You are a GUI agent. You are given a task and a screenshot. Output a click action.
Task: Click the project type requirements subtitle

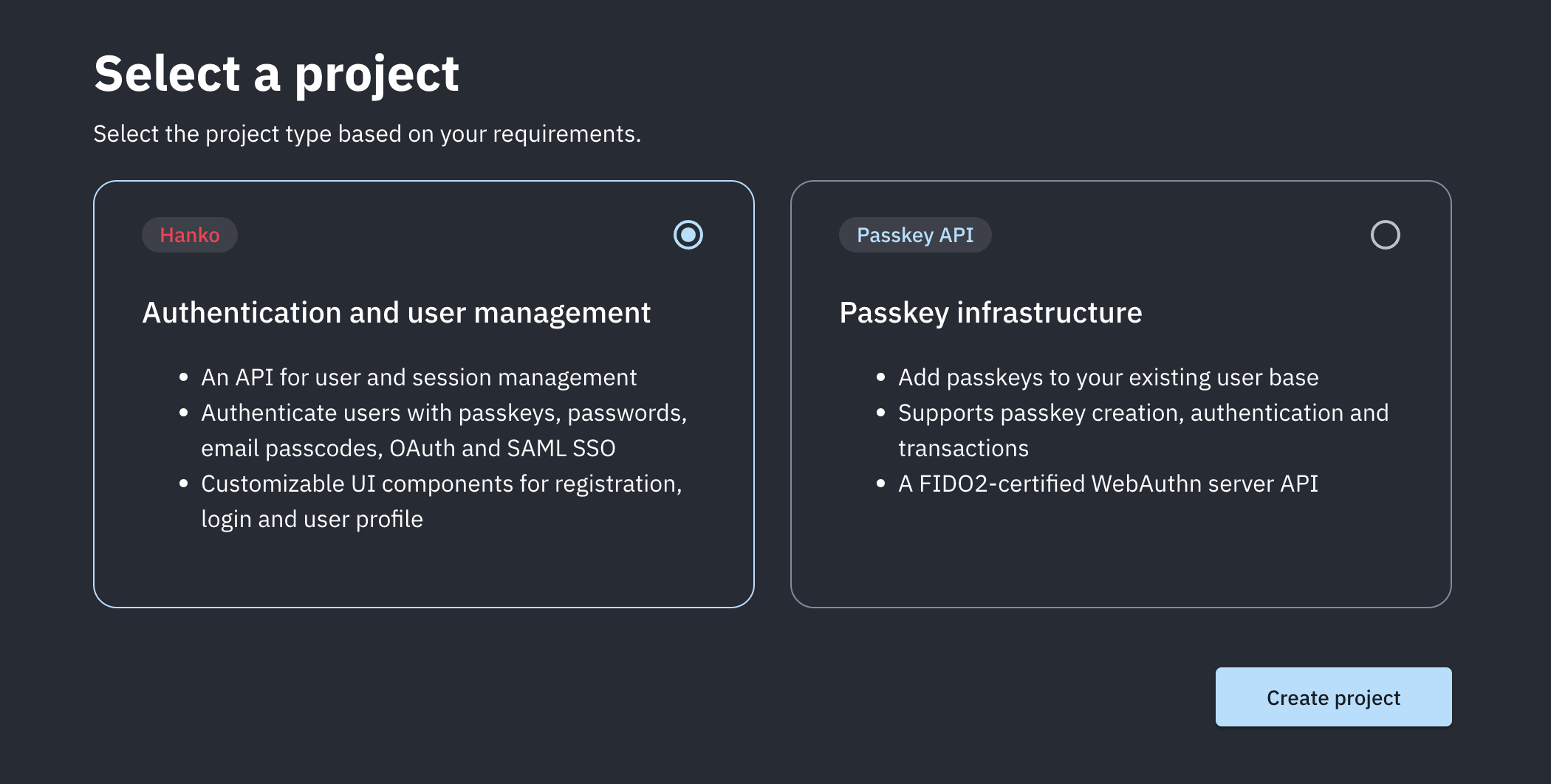(x=367, y=134)
